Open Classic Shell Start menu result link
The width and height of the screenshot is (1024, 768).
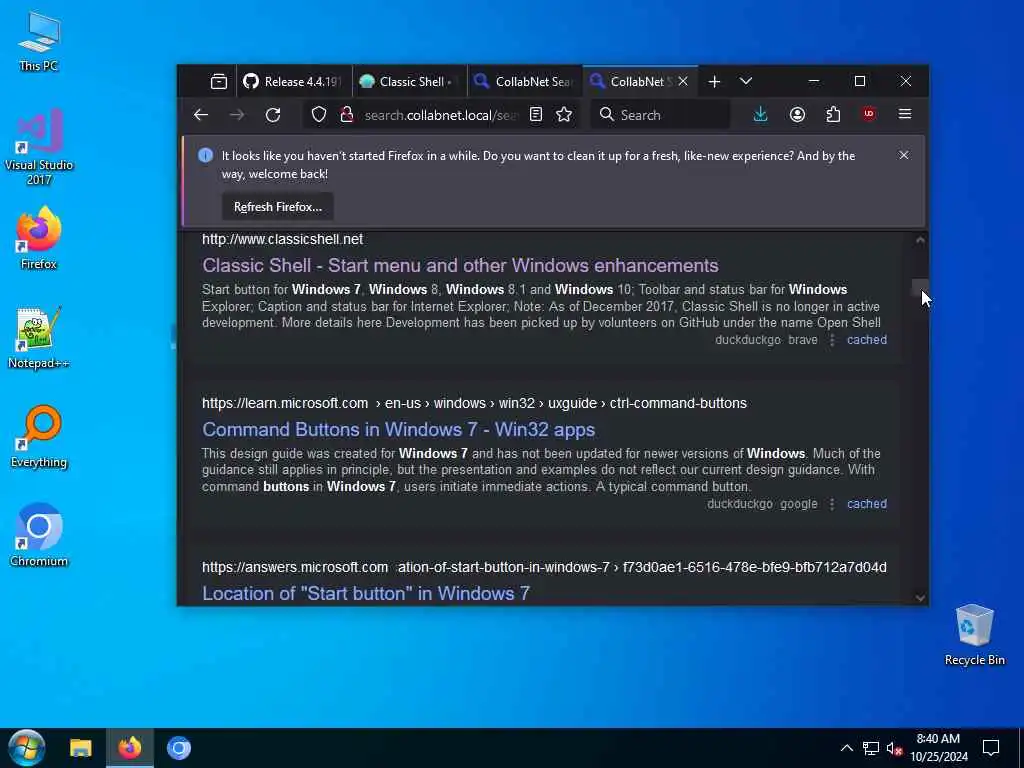tap(460, 265)
